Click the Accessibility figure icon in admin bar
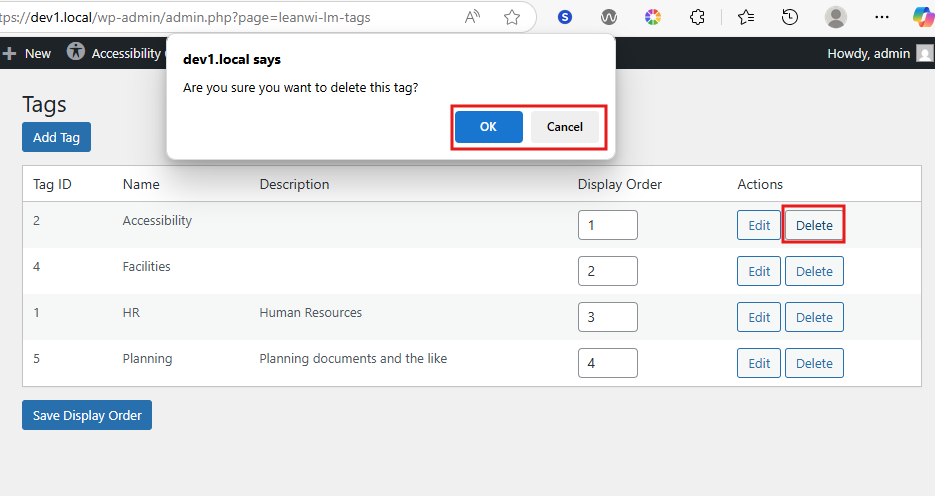The width and height of the screenshot is (935, 496). [x=76, y=51]
